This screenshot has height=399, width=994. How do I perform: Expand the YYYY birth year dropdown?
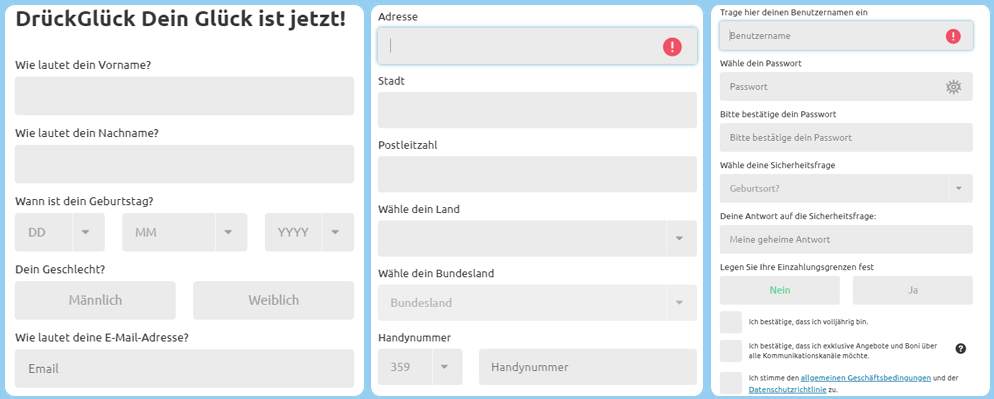coord(309,232)
